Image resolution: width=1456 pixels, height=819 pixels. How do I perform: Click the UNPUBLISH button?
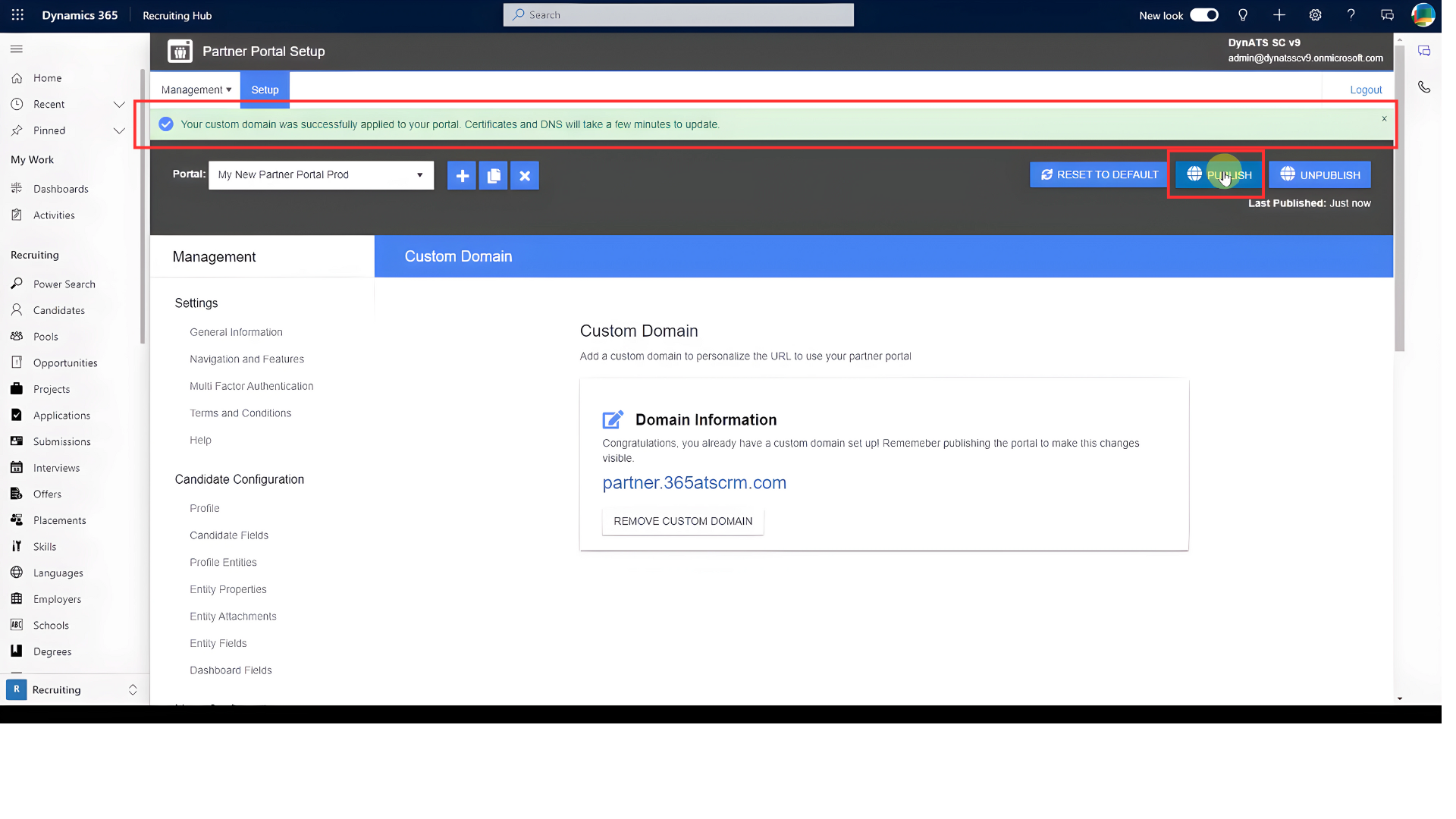coord(1319,174)
